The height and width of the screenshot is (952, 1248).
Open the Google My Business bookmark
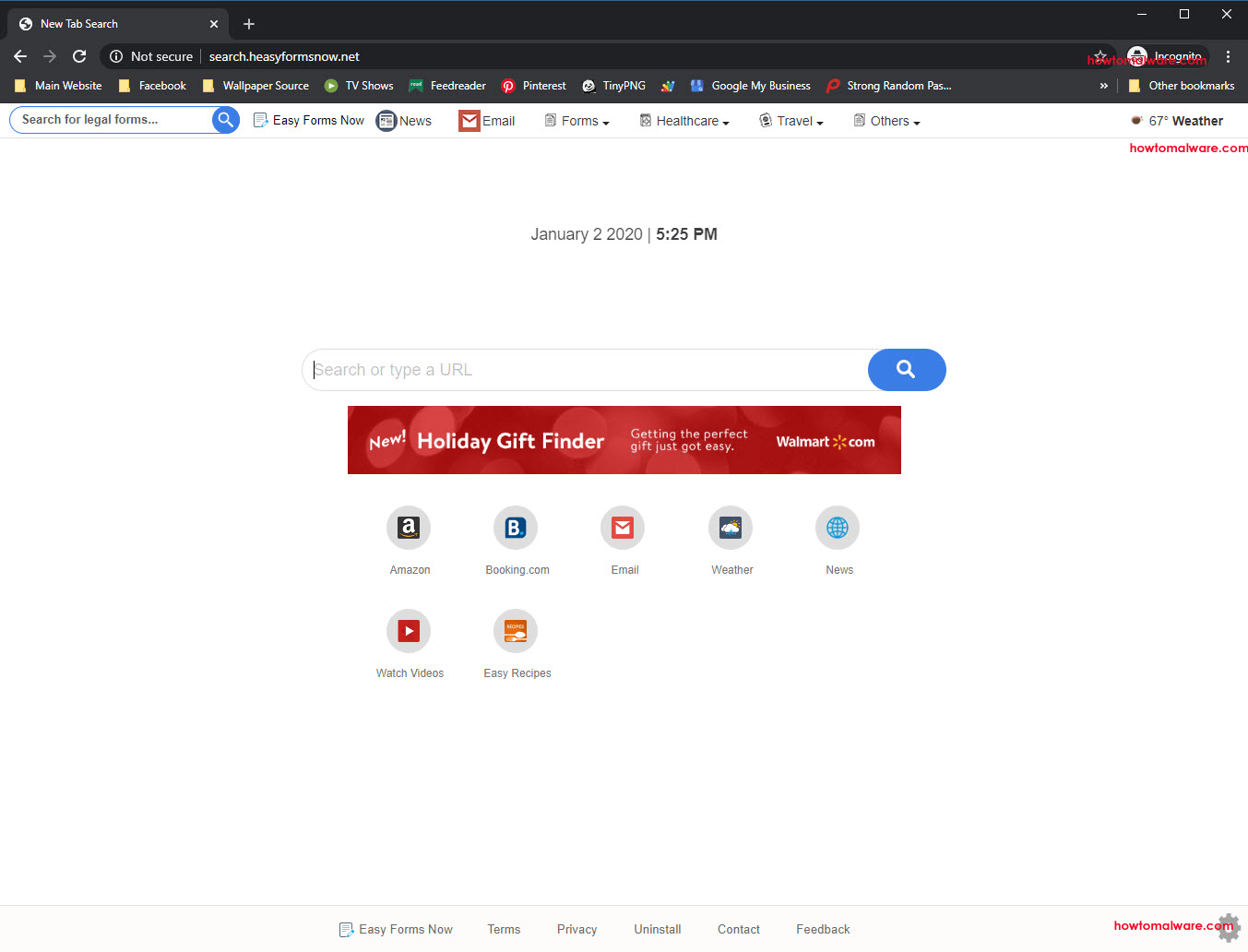(x=750, y=86)
